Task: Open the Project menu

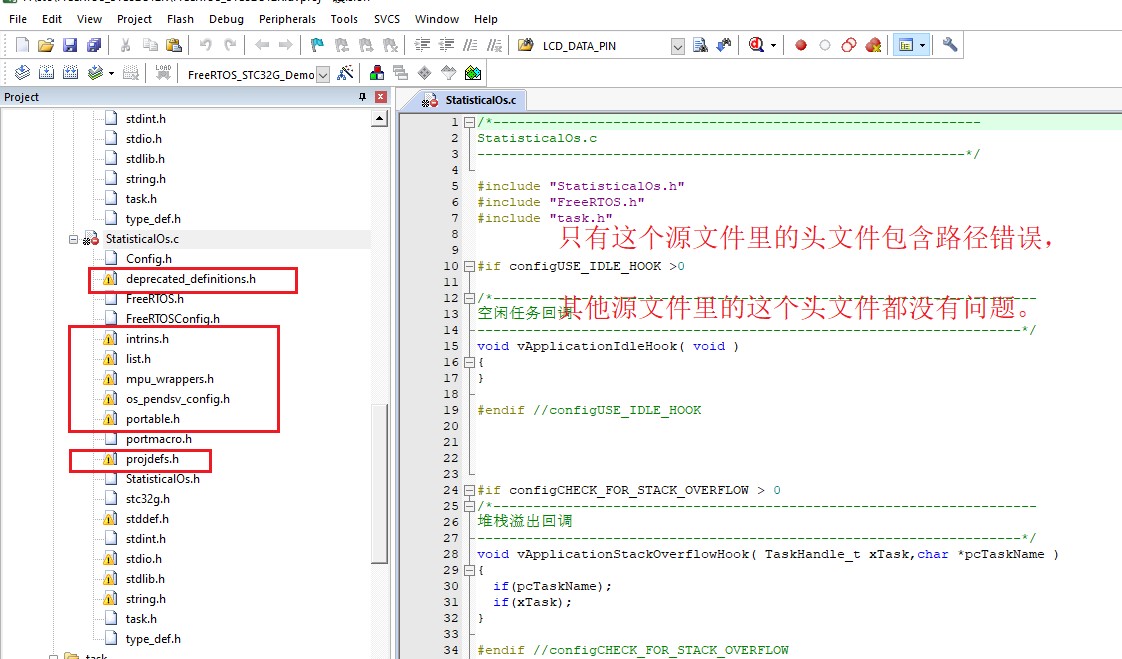Action: (135, 19)
